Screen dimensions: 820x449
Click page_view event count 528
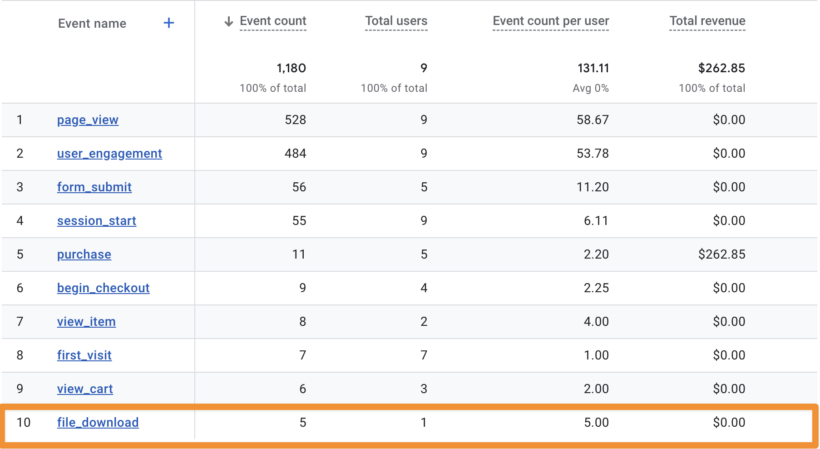[x=295, y=120]
